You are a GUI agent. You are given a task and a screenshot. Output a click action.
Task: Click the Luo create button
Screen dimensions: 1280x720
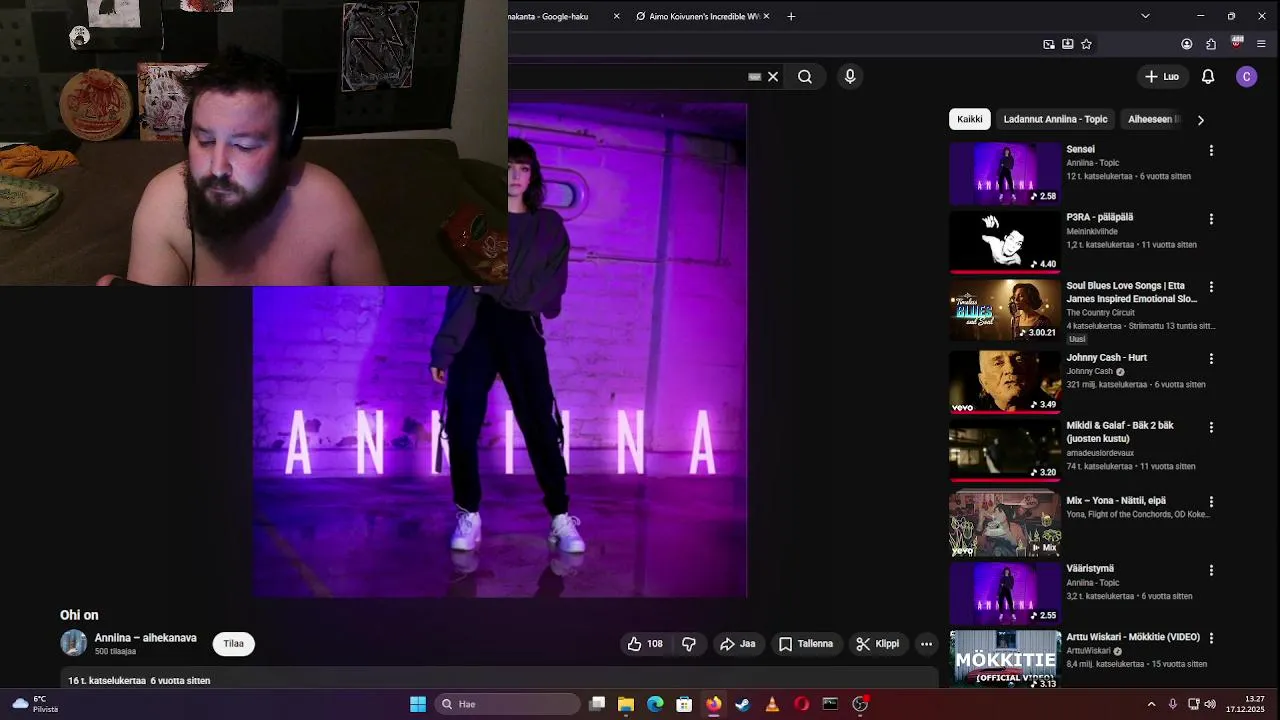[1162, 77]
